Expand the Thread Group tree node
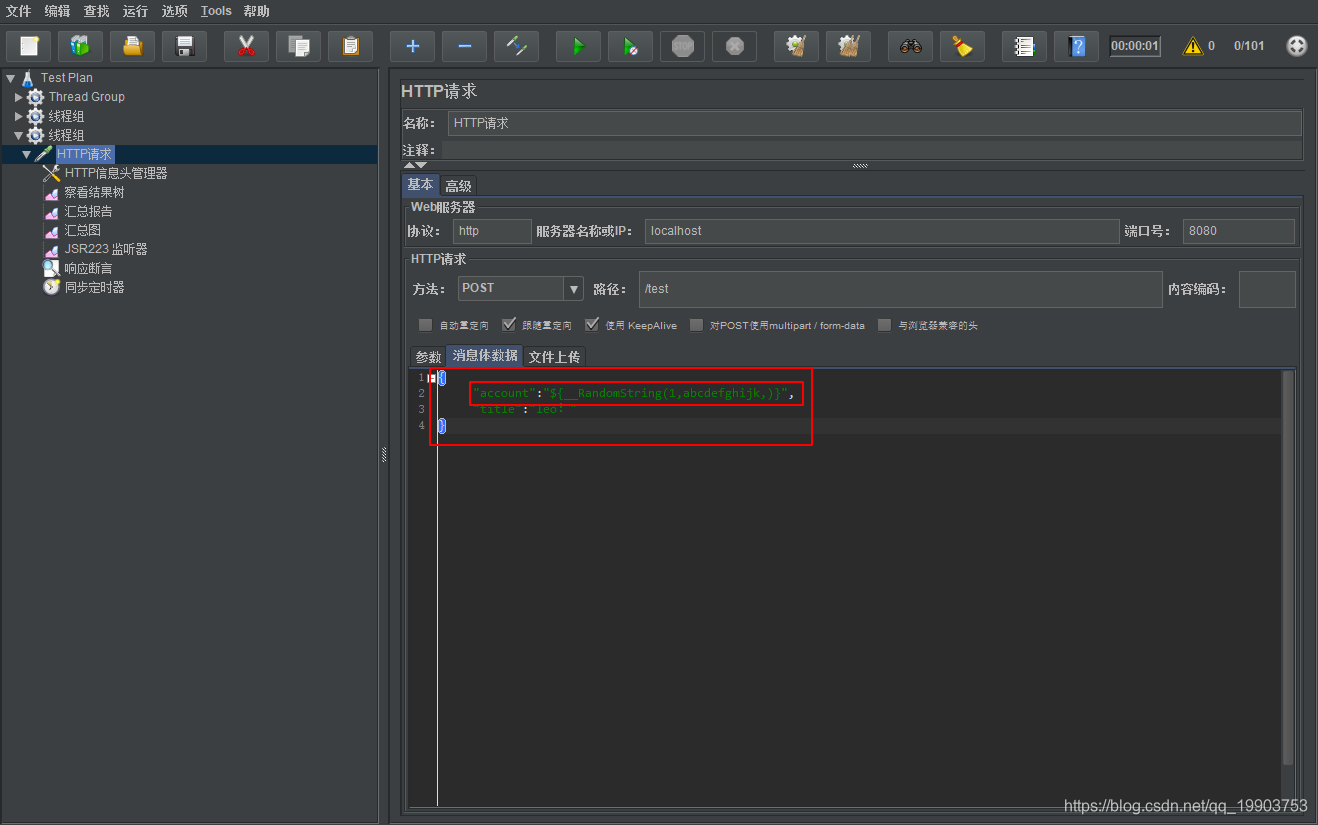The width and height of the screenshot is (1318, 825). [19, 97]
